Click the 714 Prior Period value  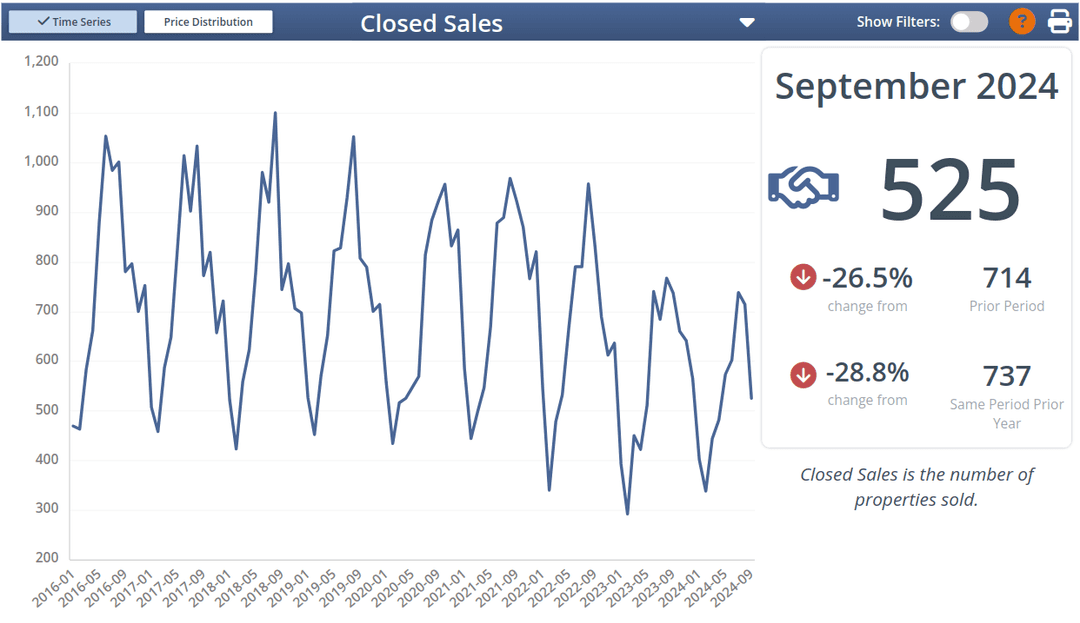[1007, 277]
